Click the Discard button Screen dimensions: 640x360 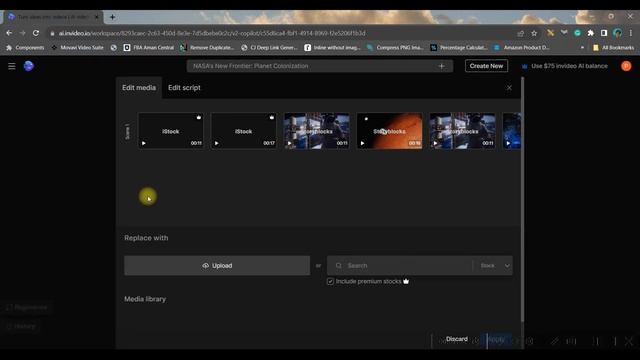pyautogui.click(x=457, y=339)
